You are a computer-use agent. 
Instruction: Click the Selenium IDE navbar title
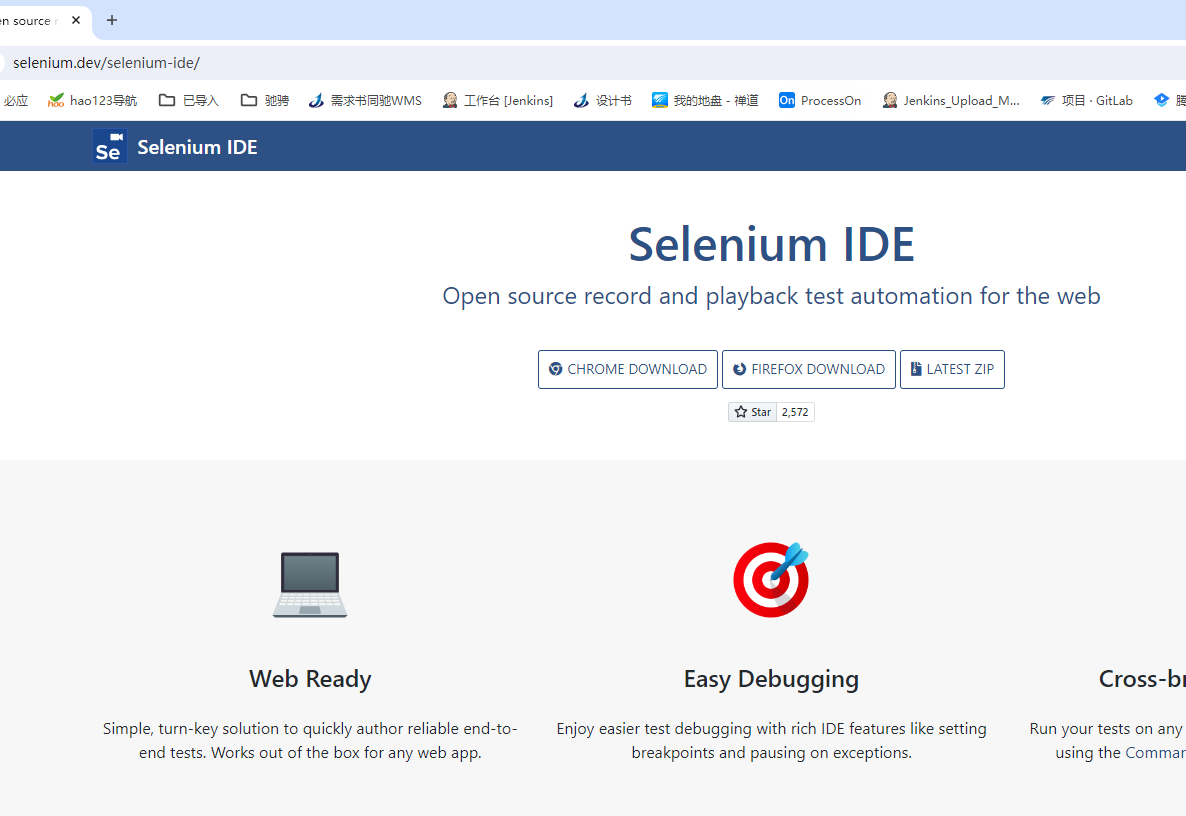click(x=197, y=147)
